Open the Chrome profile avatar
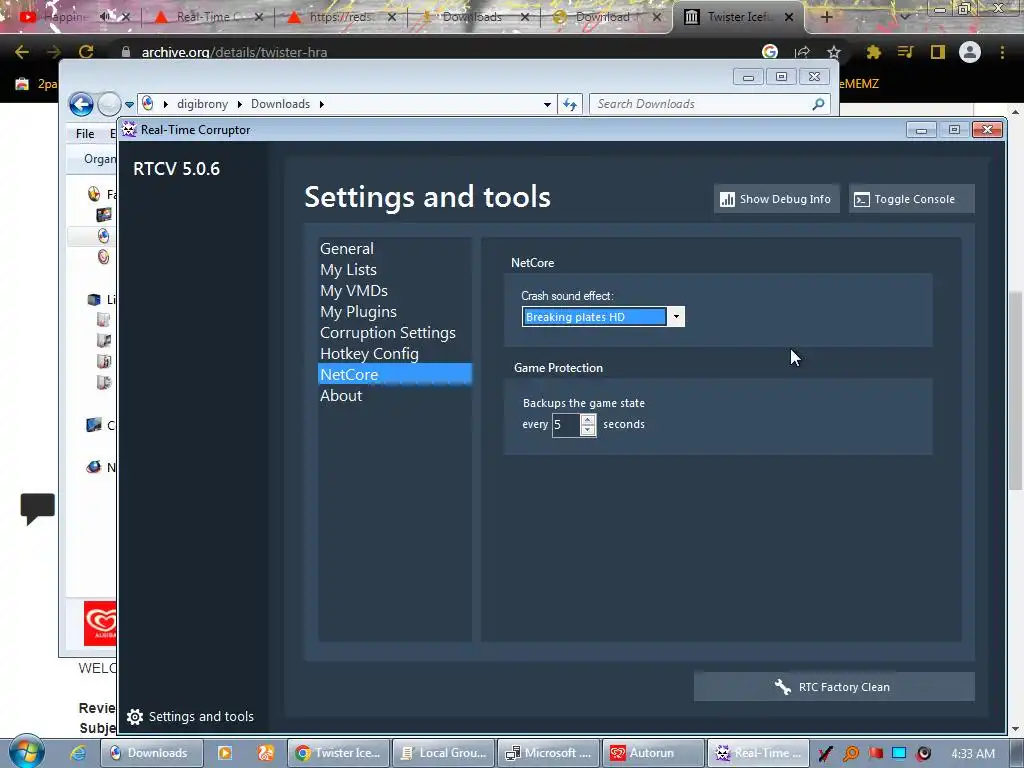 (x=970, y=52)
